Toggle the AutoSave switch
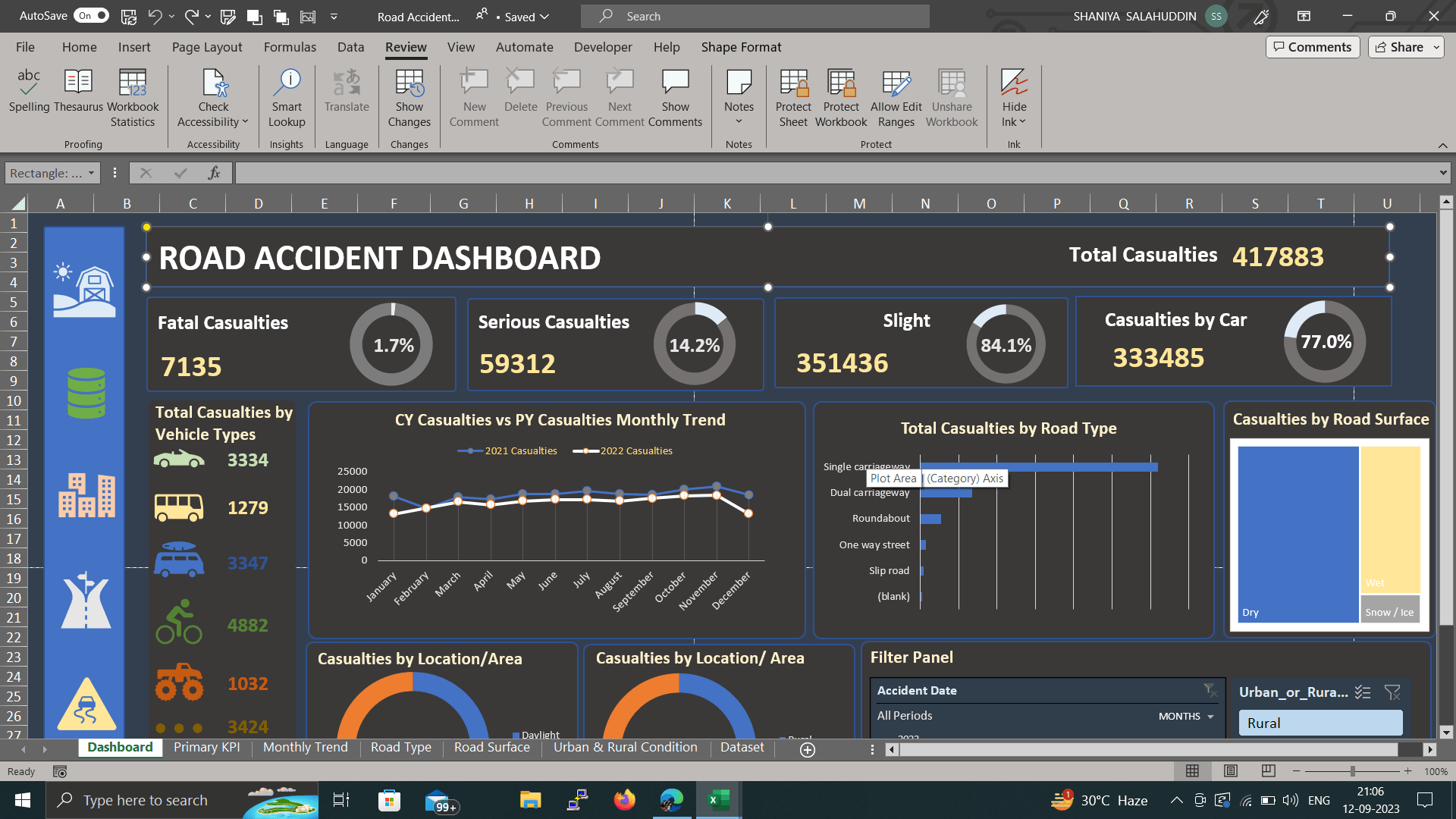 click(x=91, y=16)
